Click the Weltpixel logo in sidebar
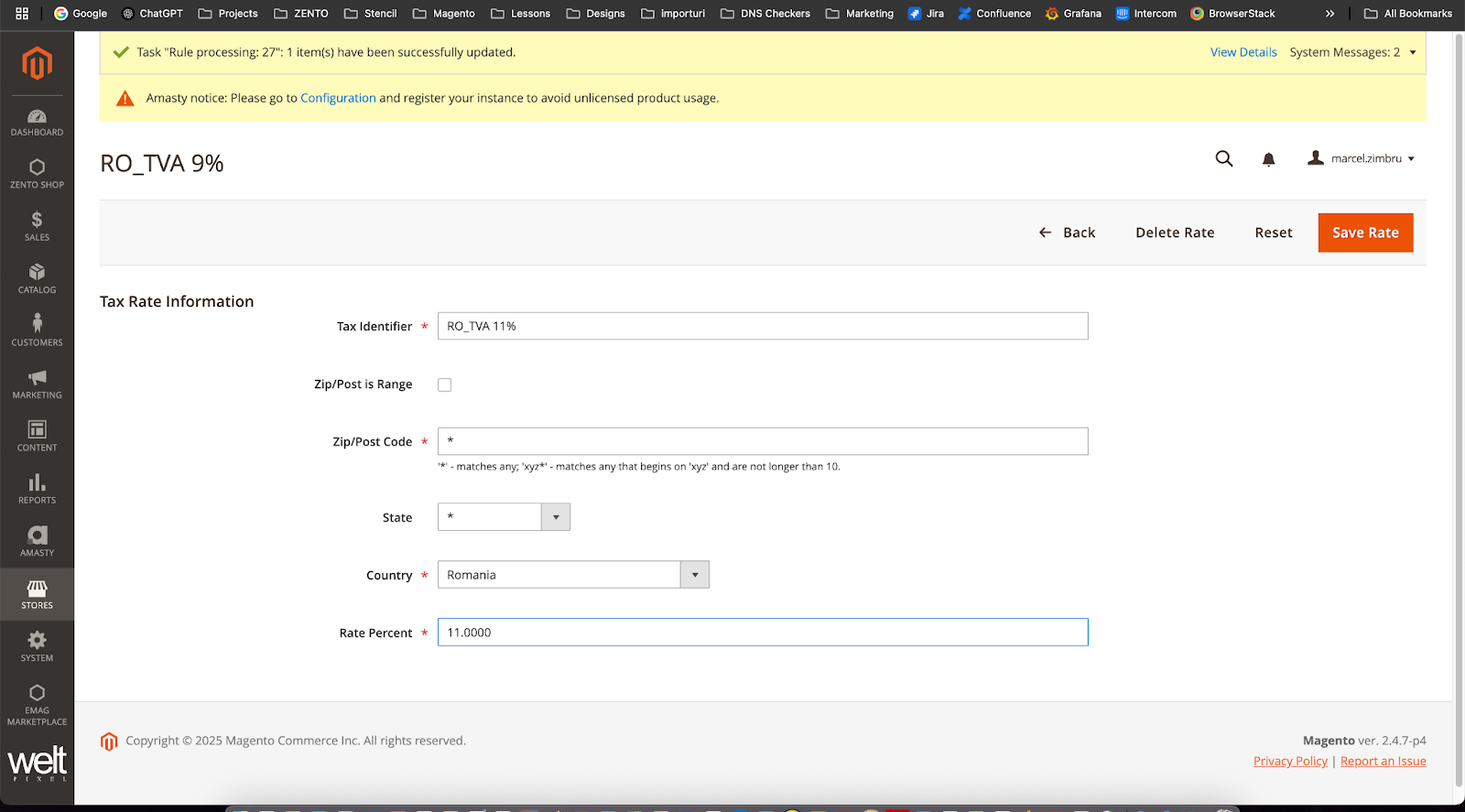Image resolution: width=1465 pixels, height=812 pixels. click(38, 763)
